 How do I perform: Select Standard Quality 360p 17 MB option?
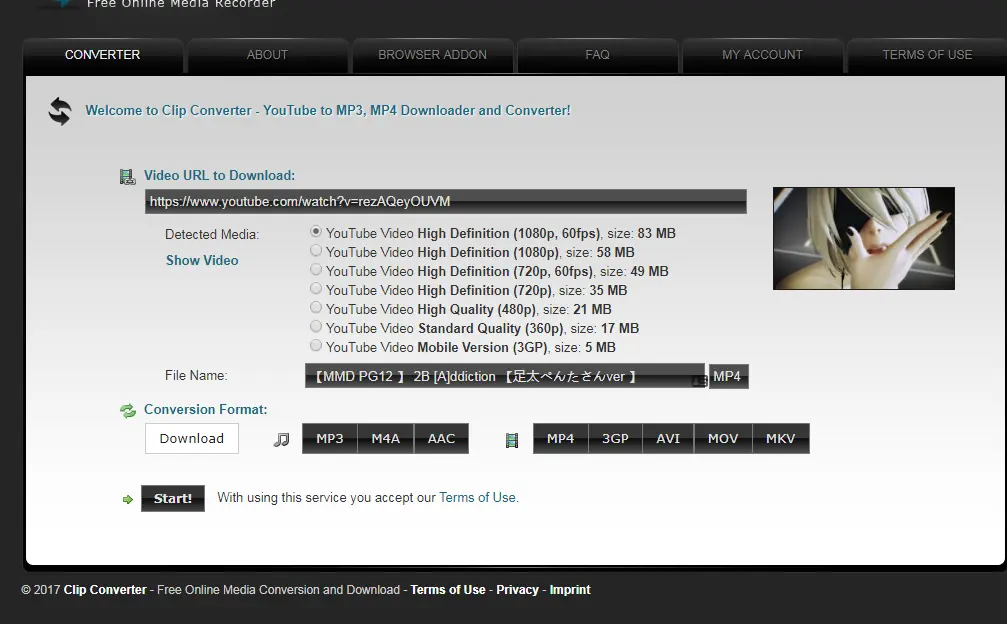tap(315, 326)
